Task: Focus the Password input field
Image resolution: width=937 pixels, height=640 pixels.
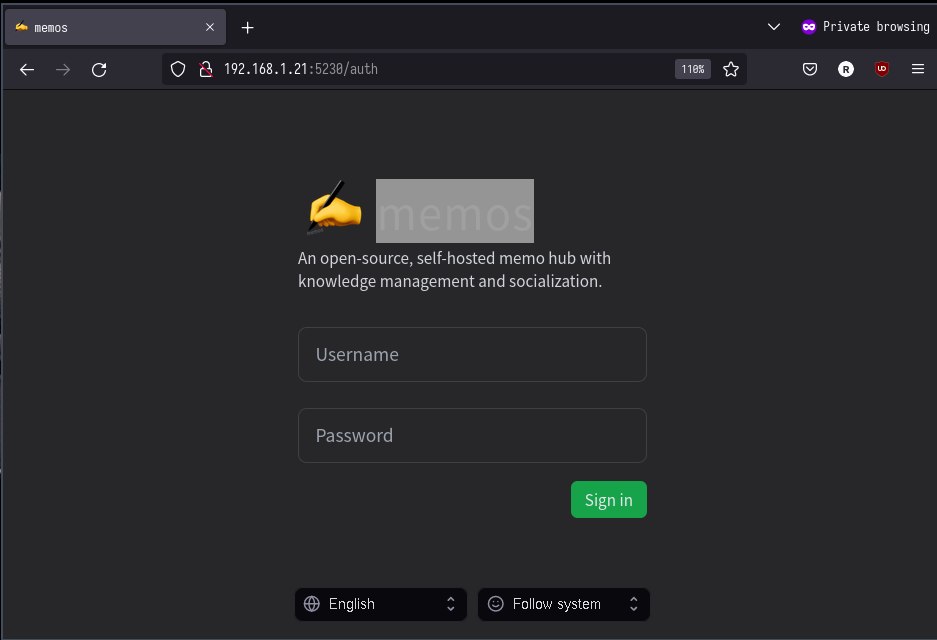Action: tap(472, 436)
